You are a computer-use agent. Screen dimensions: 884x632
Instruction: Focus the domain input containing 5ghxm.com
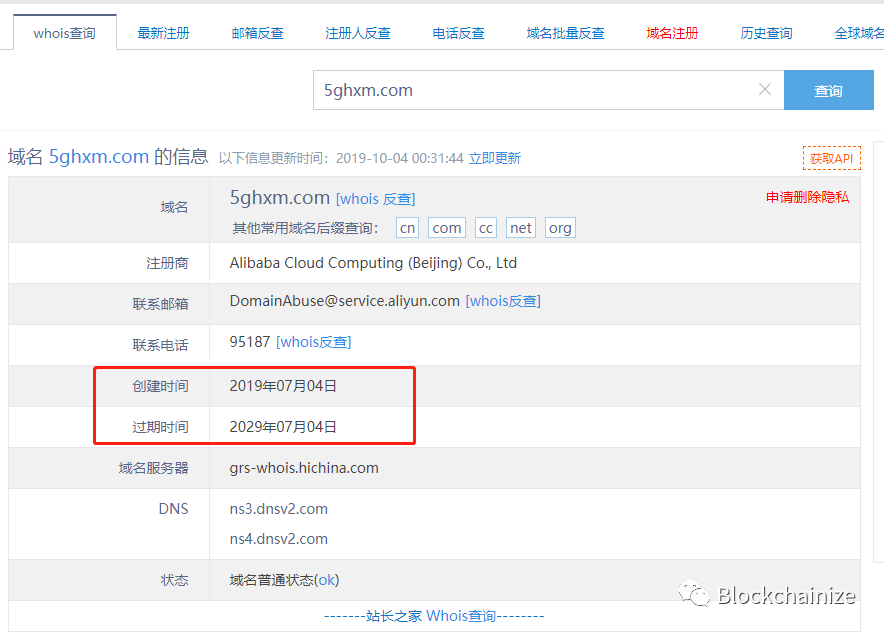click(x=548, y=90)
